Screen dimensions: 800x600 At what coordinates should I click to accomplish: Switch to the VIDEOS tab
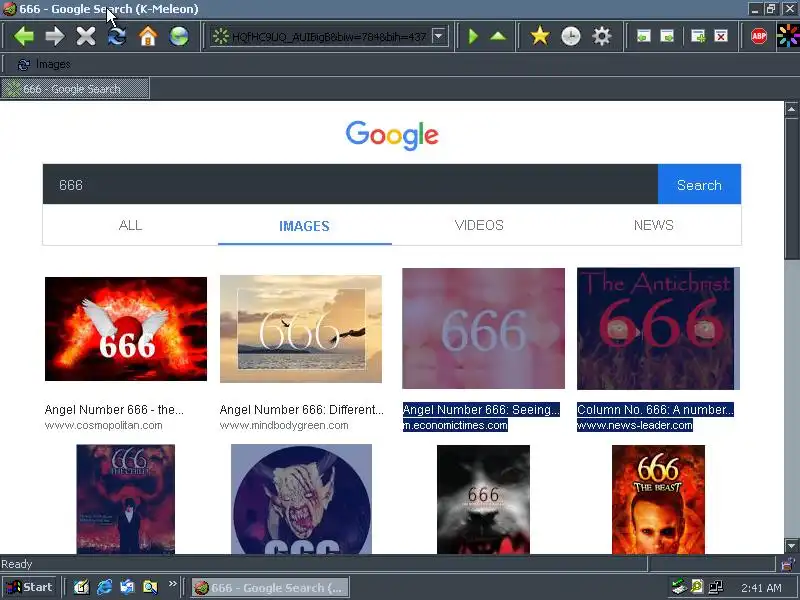479,225
